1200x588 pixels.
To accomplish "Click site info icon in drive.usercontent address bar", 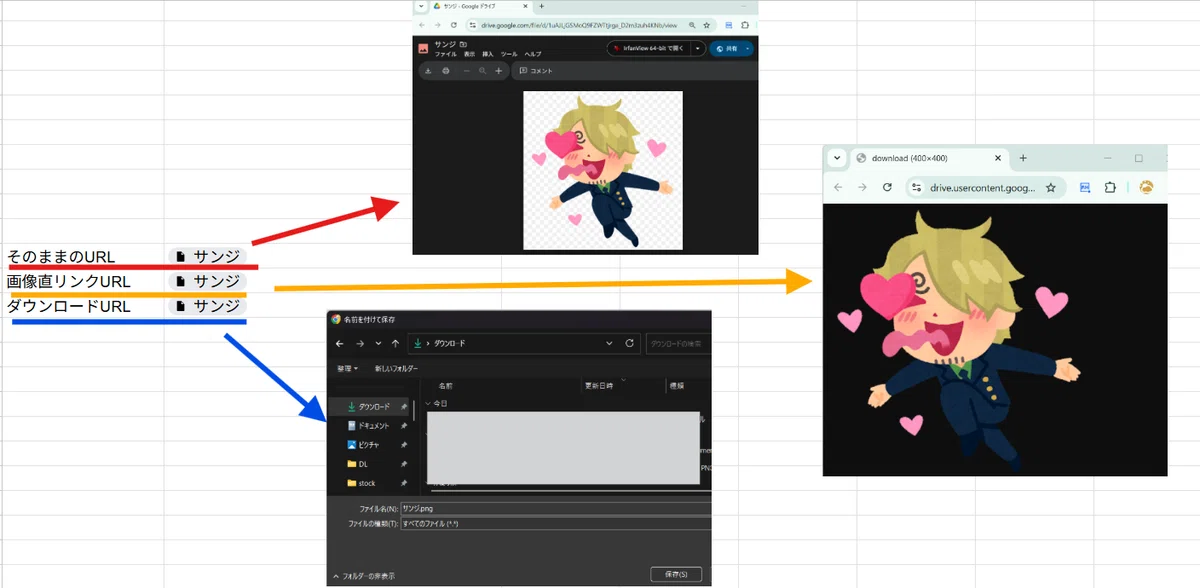I will click(916, 187).
